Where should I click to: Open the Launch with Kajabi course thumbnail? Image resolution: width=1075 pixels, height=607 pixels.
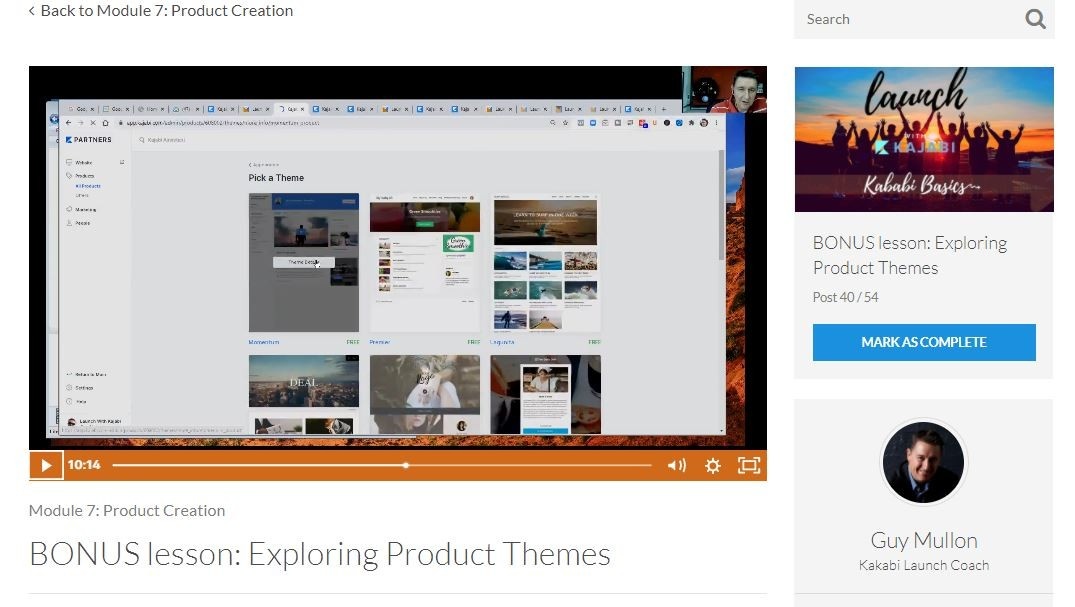[924, 139]
